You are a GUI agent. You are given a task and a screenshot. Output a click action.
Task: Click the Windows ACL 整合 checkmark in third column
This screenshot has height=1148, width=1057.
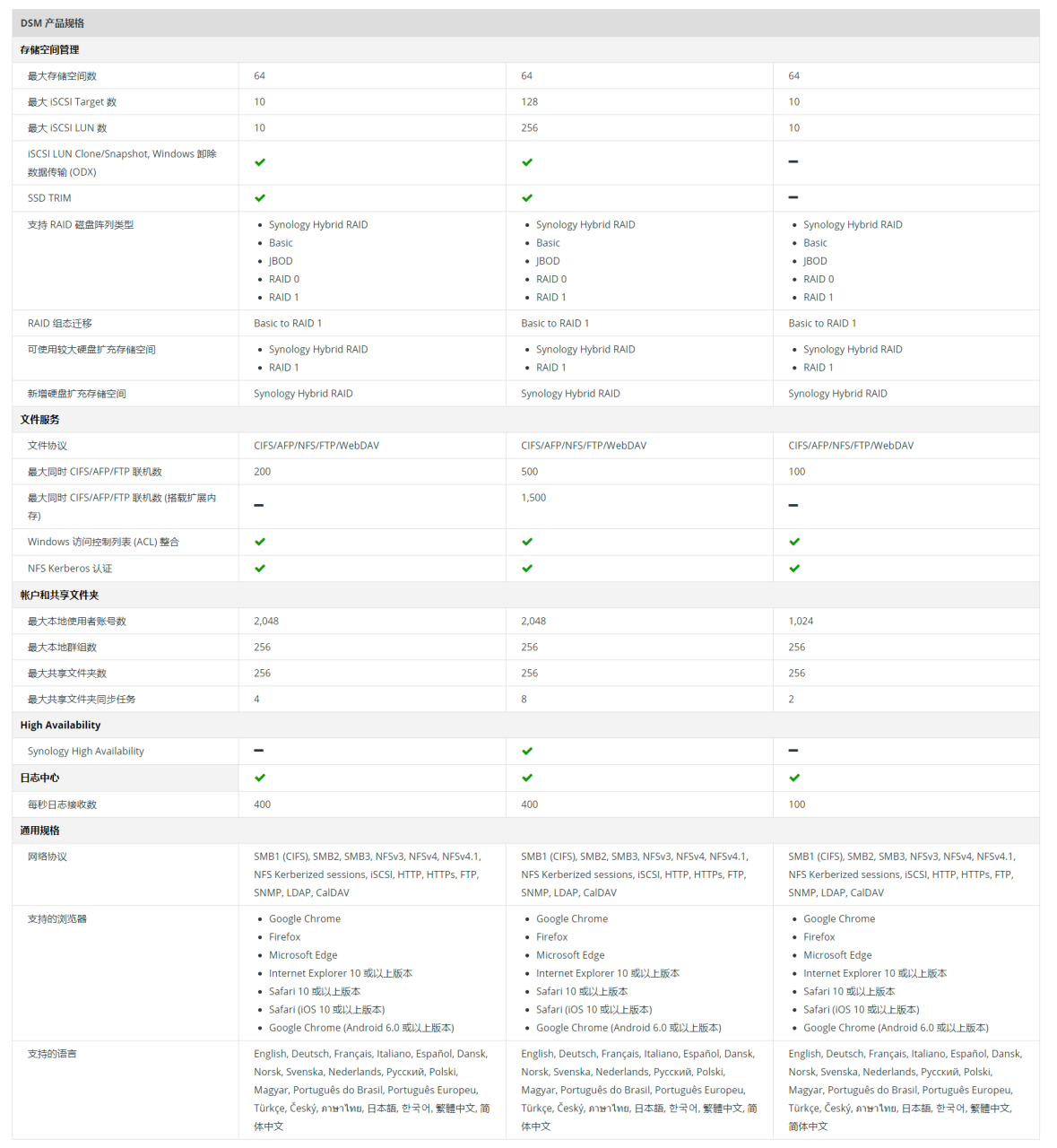(794, 542)
